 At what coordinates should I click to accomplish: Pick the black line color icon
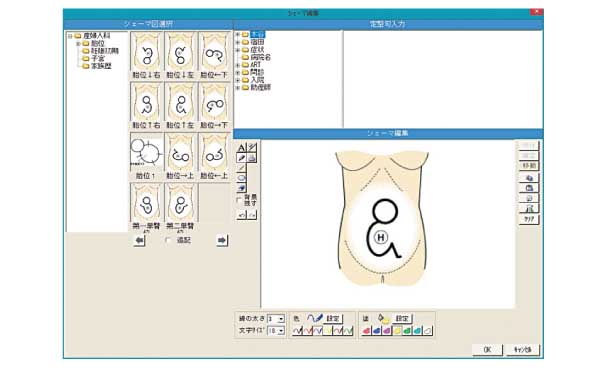(x=297, y=330)
